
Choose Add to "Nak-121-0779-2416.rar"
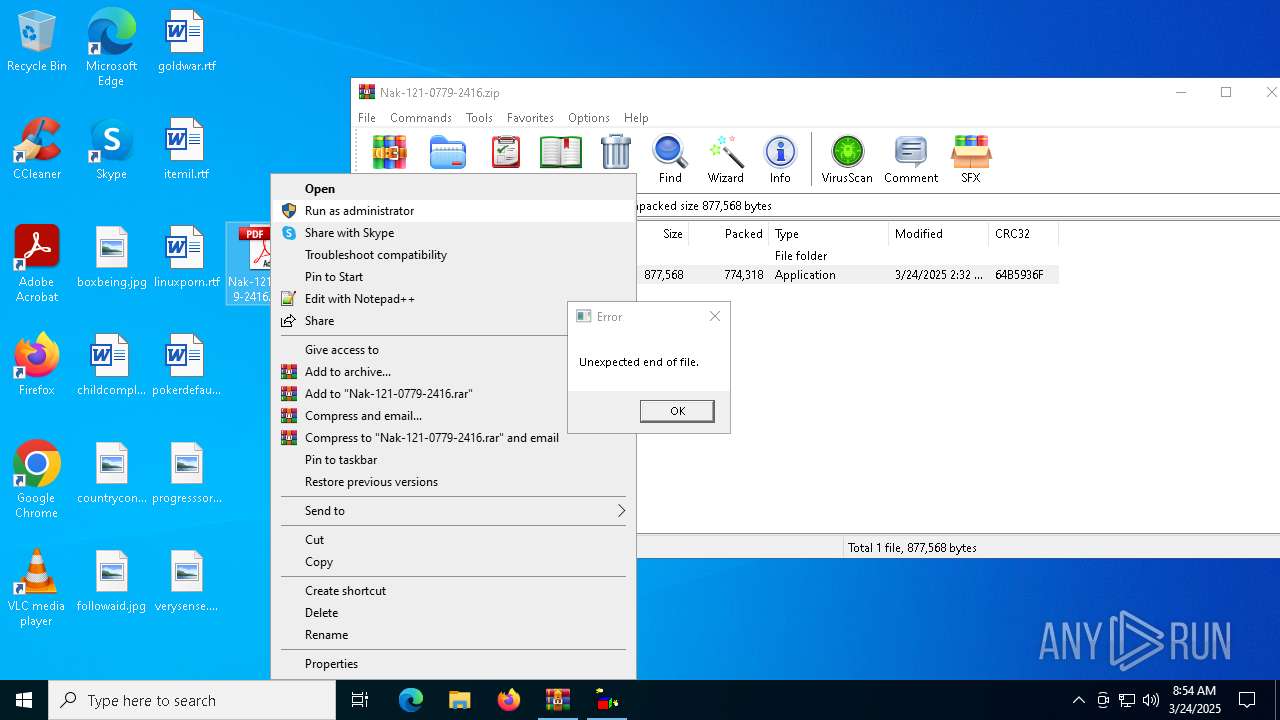click(x=420, y=394)
